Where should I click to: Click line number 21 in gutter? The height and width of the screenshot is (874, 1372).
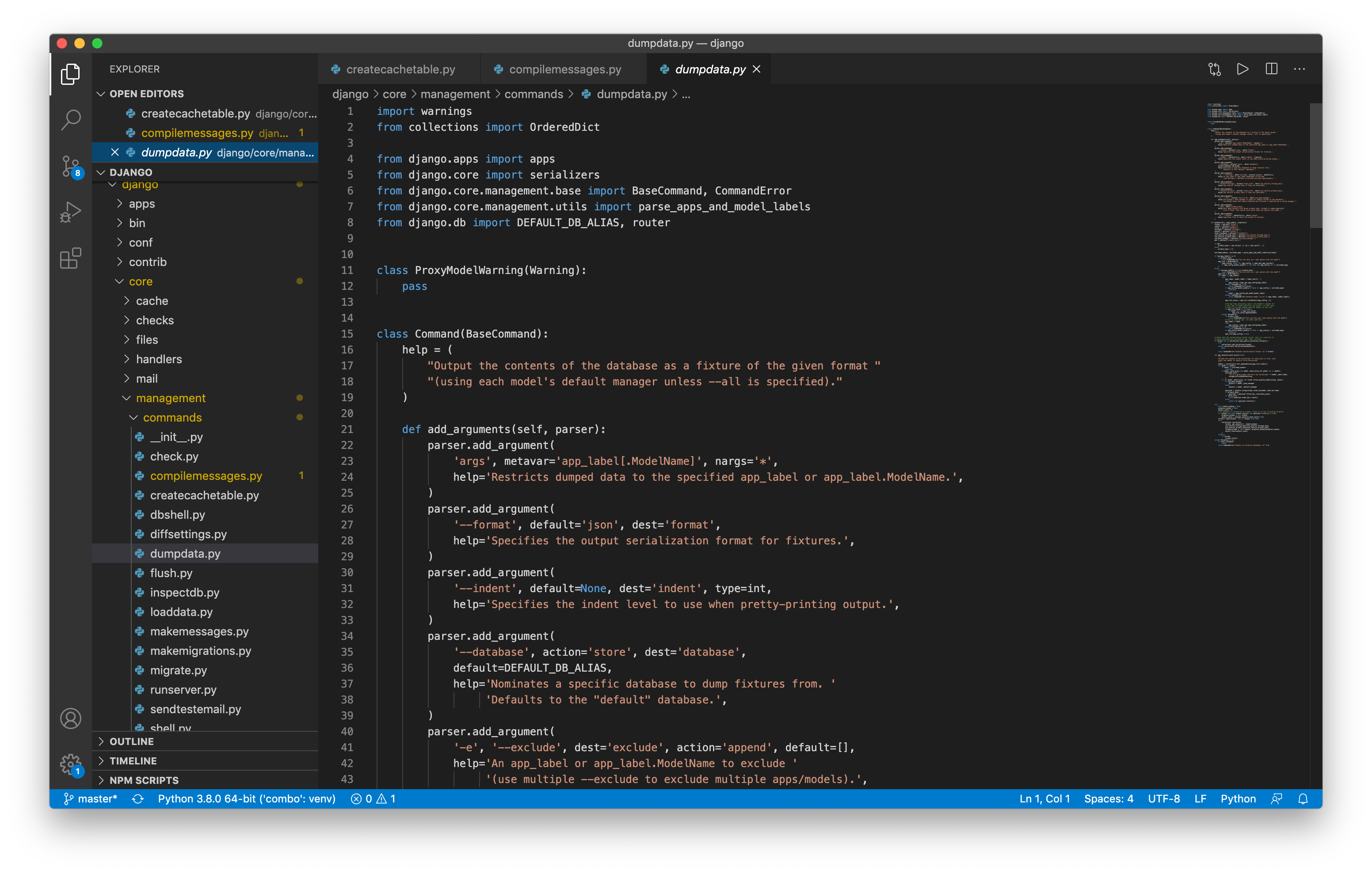347,429
